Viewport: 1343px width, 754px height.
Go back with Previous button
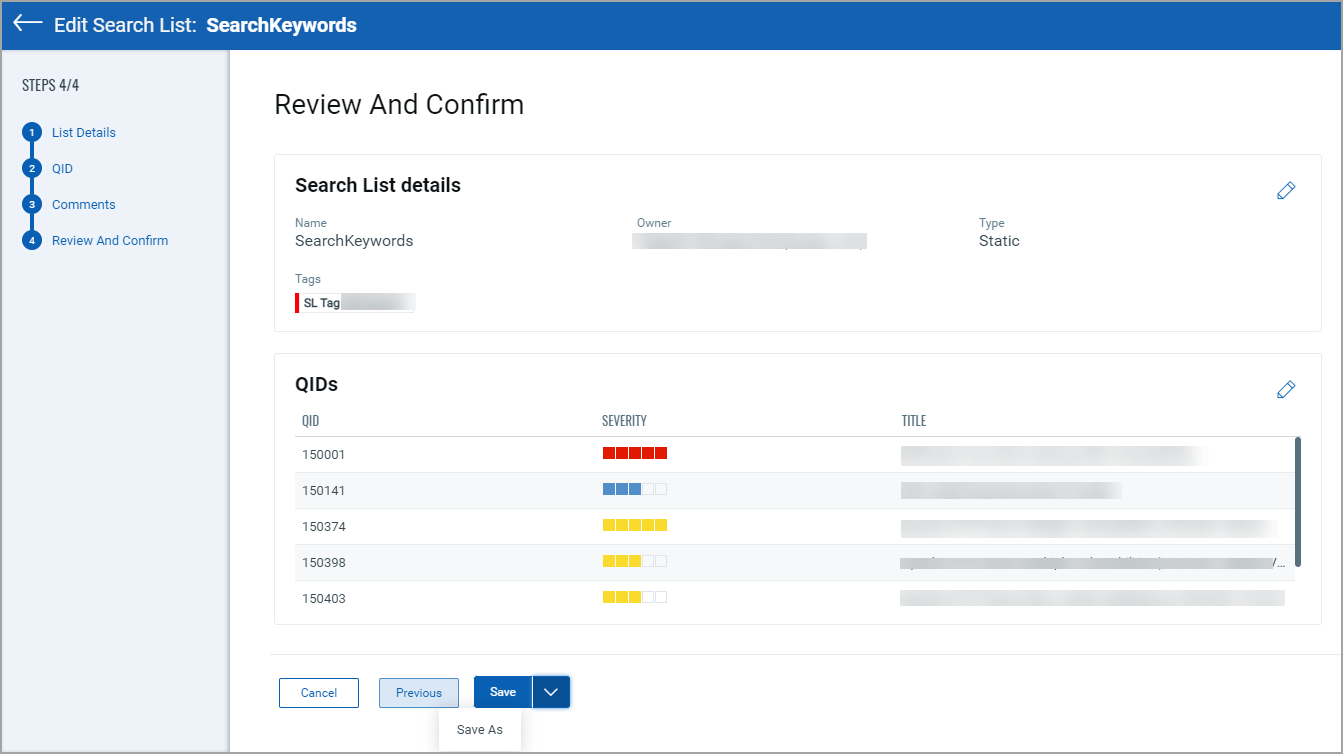pos(418,693)
